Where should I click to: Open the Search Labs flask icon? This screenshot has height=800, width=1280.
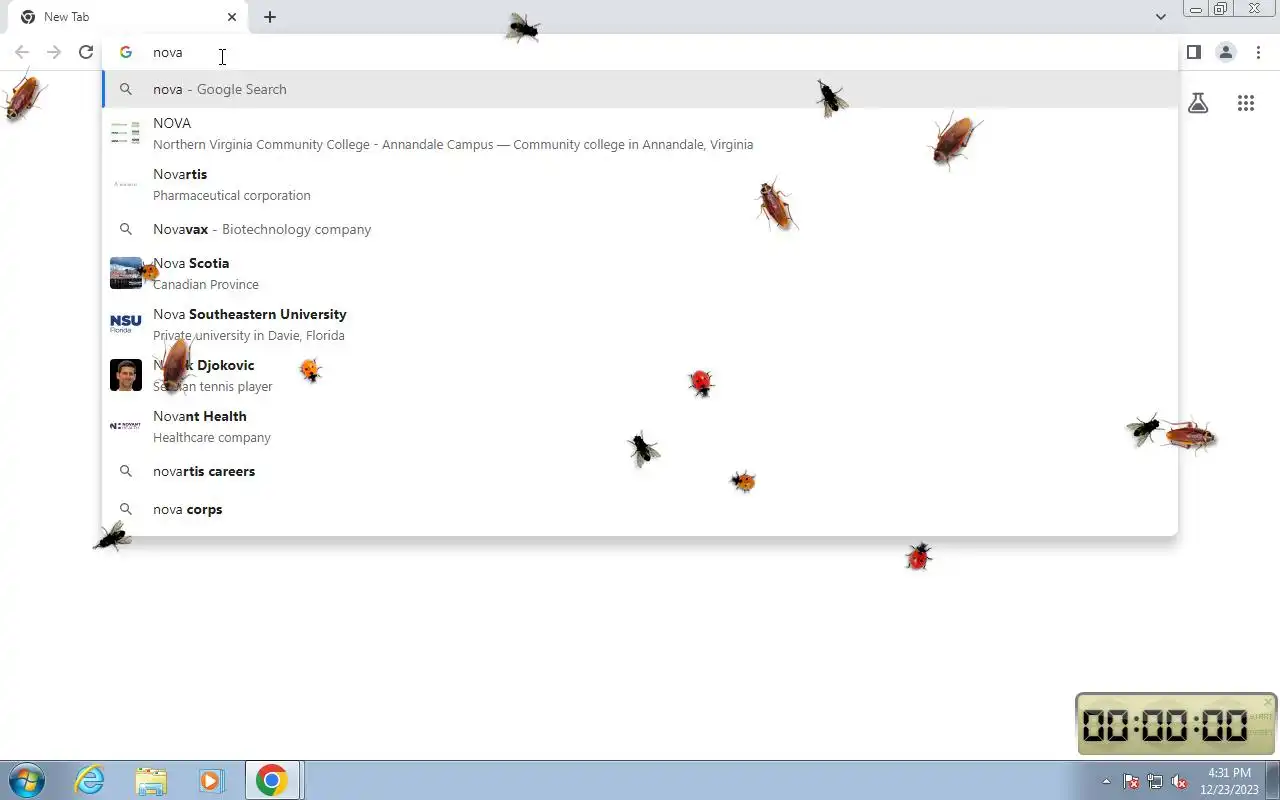pyautogui.click(x=1198, y=103)
